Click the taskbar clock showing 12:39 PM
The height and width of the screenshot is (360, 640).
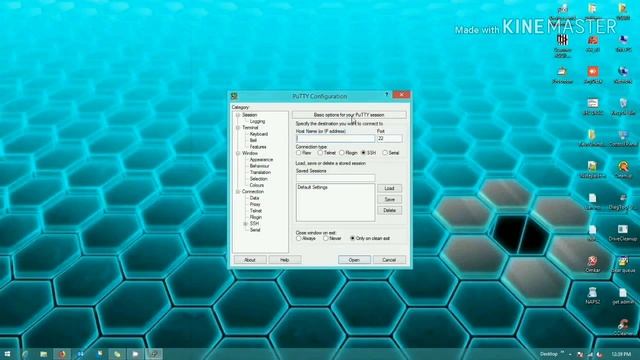click(x=621, y=354)
